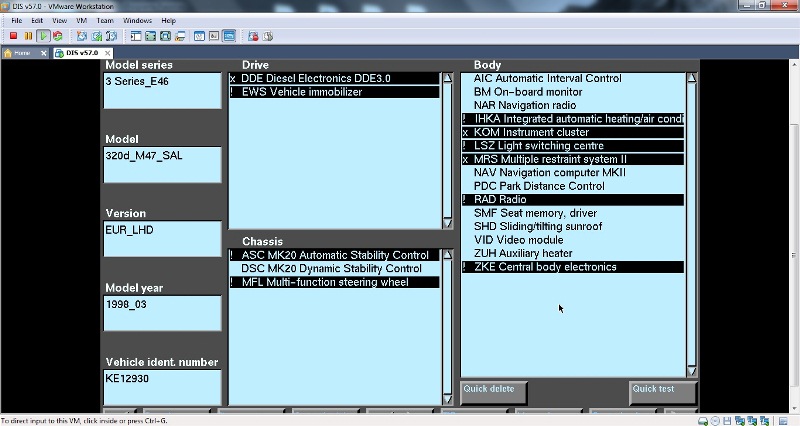Click Chassis list scroll up arrow
Screen dimensions: 800x426
click(447, 255)
